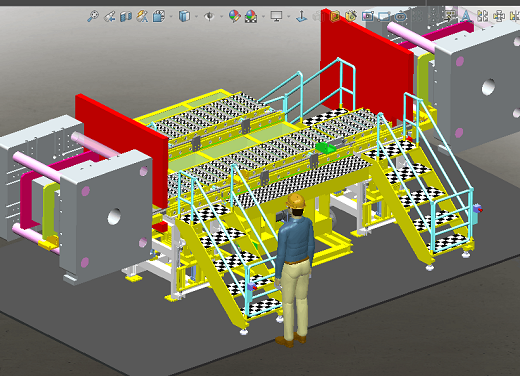Toggle the Hide/Show Items eye icon
The height and width of the screenshot is (376, 520).
(209, 16)
